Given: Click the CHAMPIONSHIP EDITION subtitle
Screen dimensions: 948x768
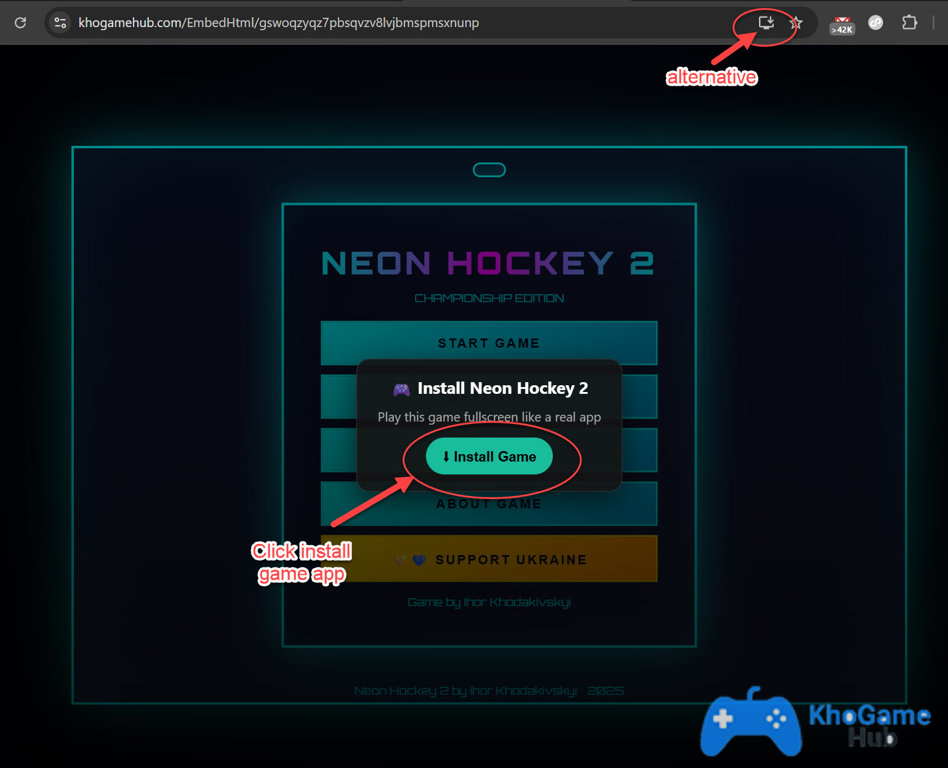Looking at the screenshot, I should coord(488,298).
